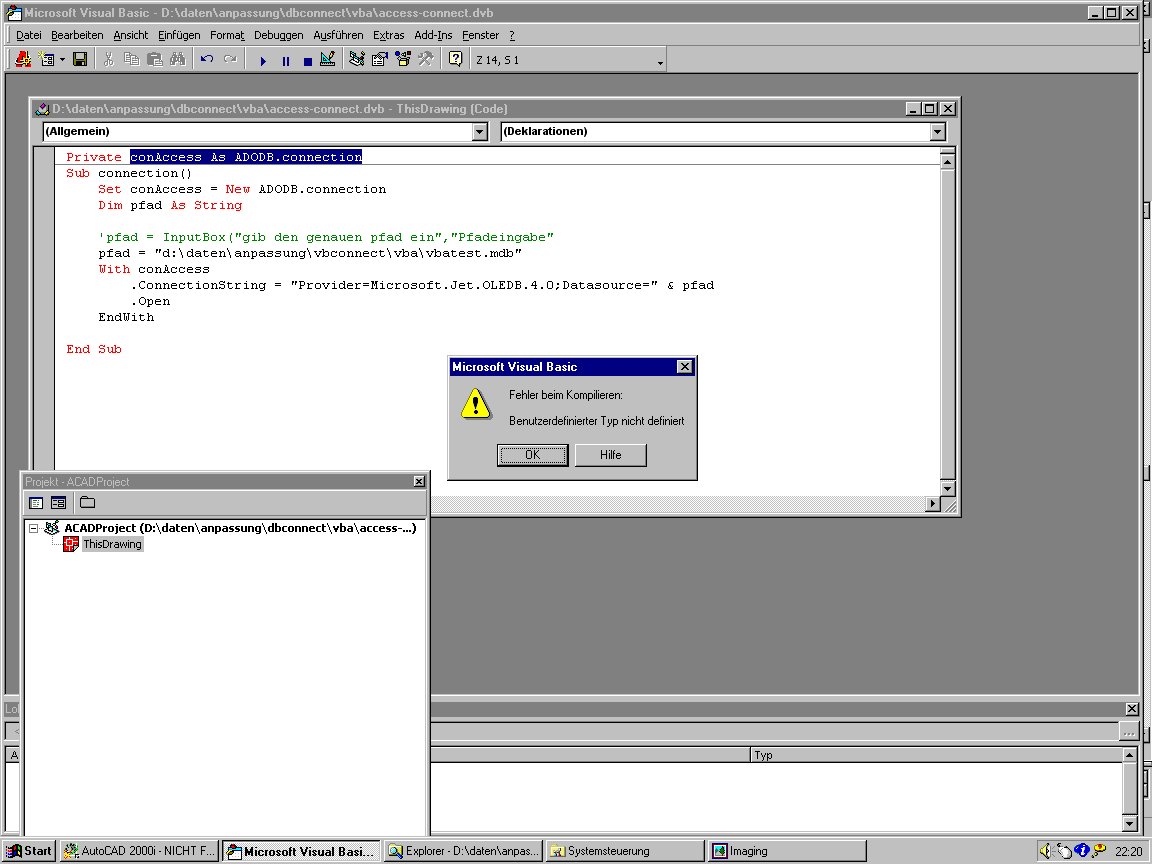The width and height of the screenshot is (1152, 864).
Task: Open the Format menu
Action: click(227, 35)
